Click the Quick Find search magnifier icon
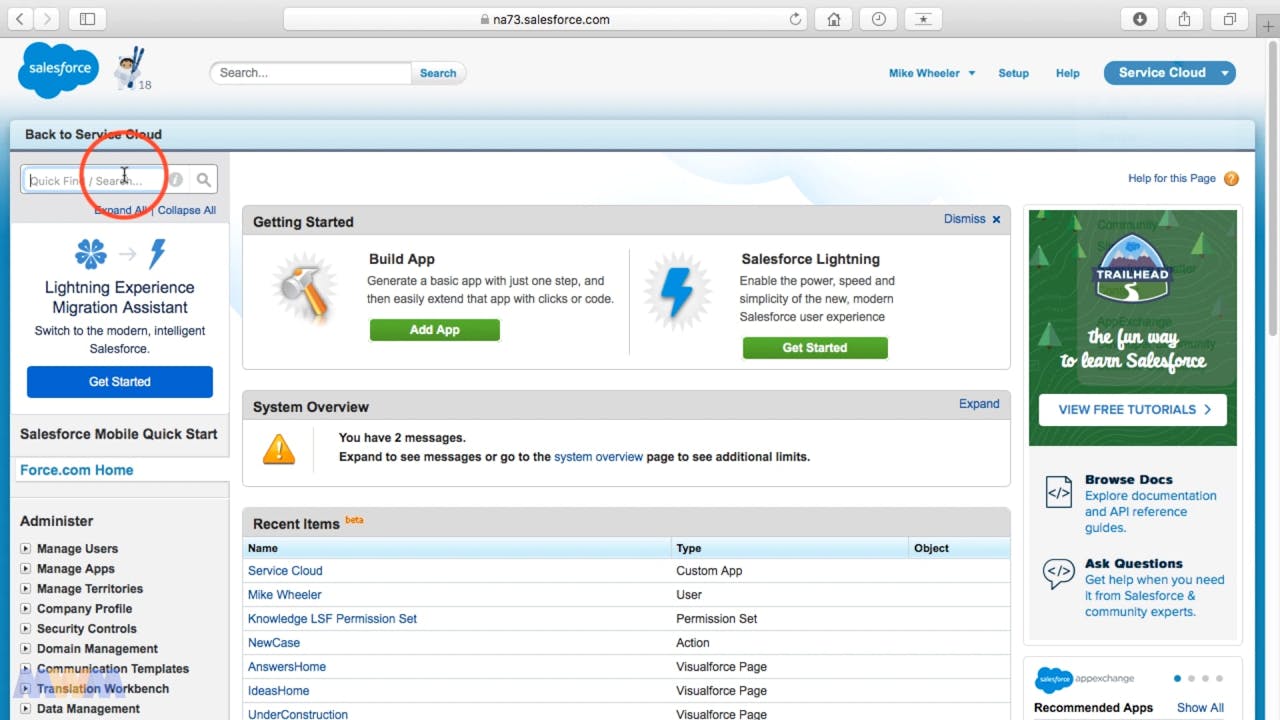Image resolution: width=1280 pixels, height=720 pixels. [204, 180]
